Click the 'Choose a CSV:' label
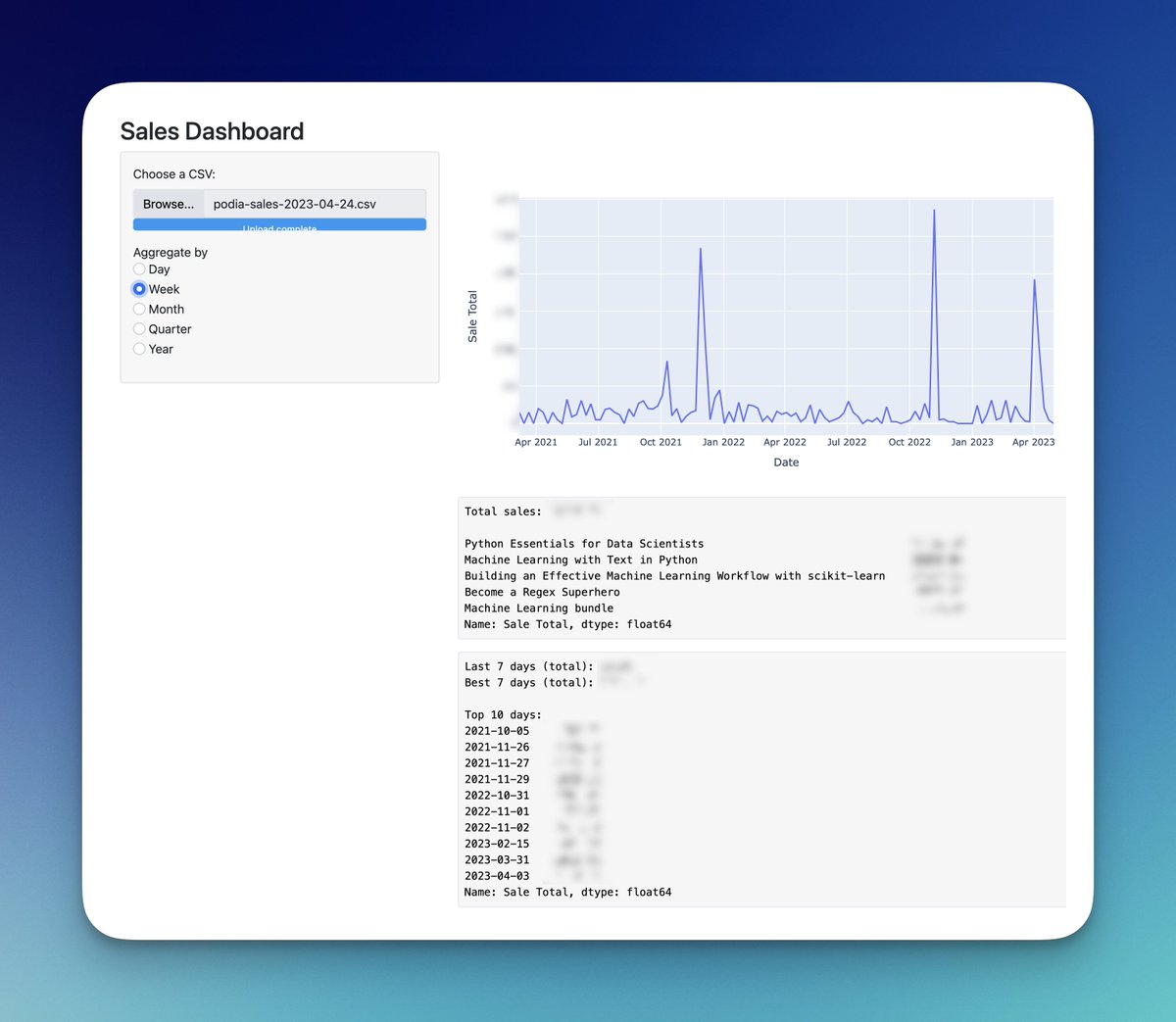The height and width of the screenshot is (1022, 1176). [x=174, y=174]
